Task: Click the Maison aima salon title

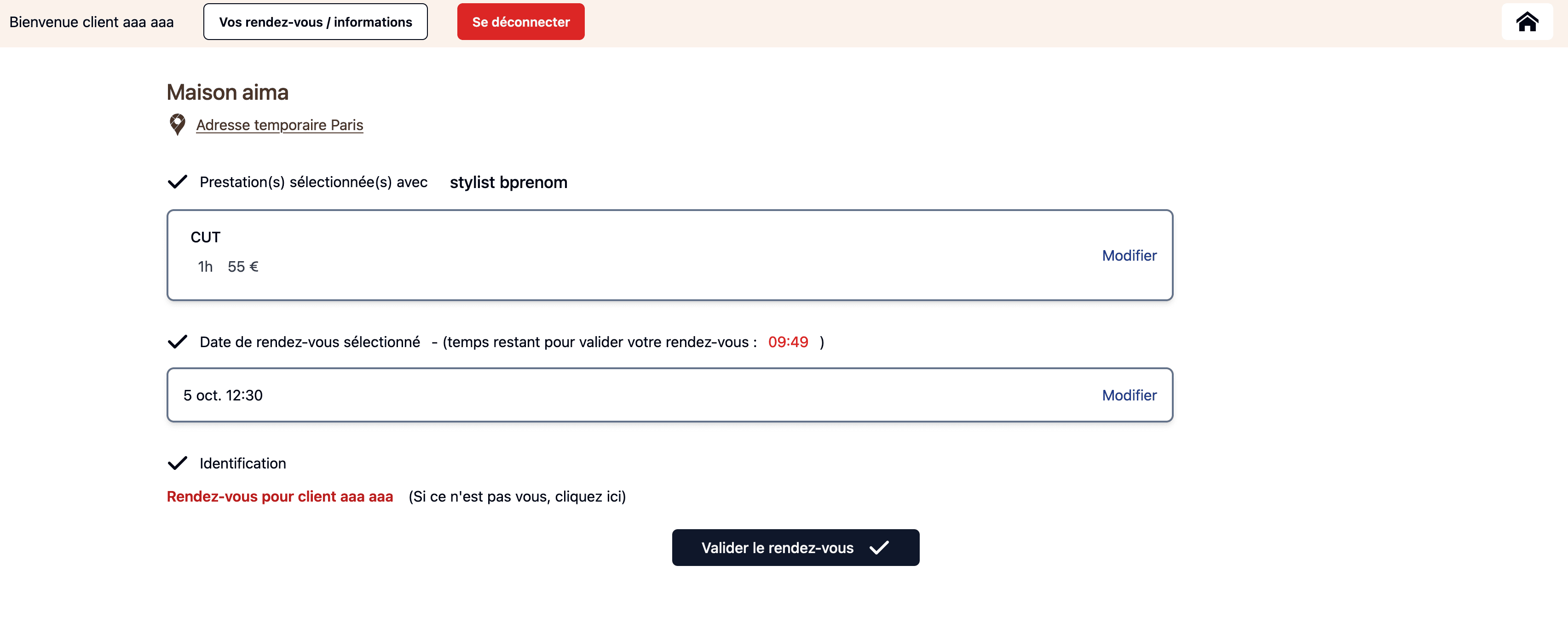Action: pyautogui.click(x=228, y=92)
